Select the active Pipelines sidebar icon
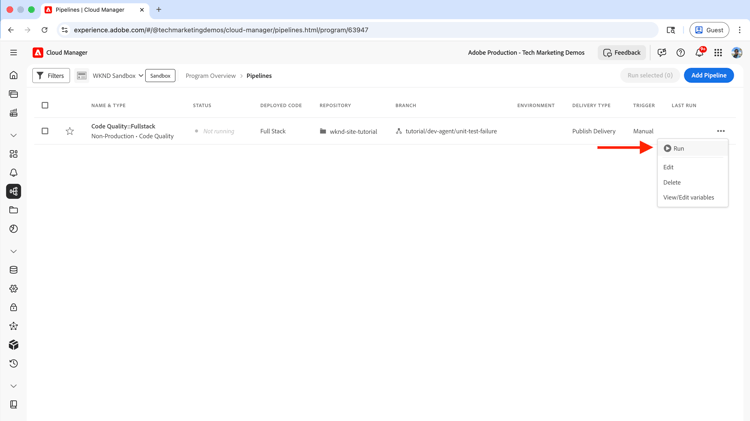 click(x=13, y=191)
